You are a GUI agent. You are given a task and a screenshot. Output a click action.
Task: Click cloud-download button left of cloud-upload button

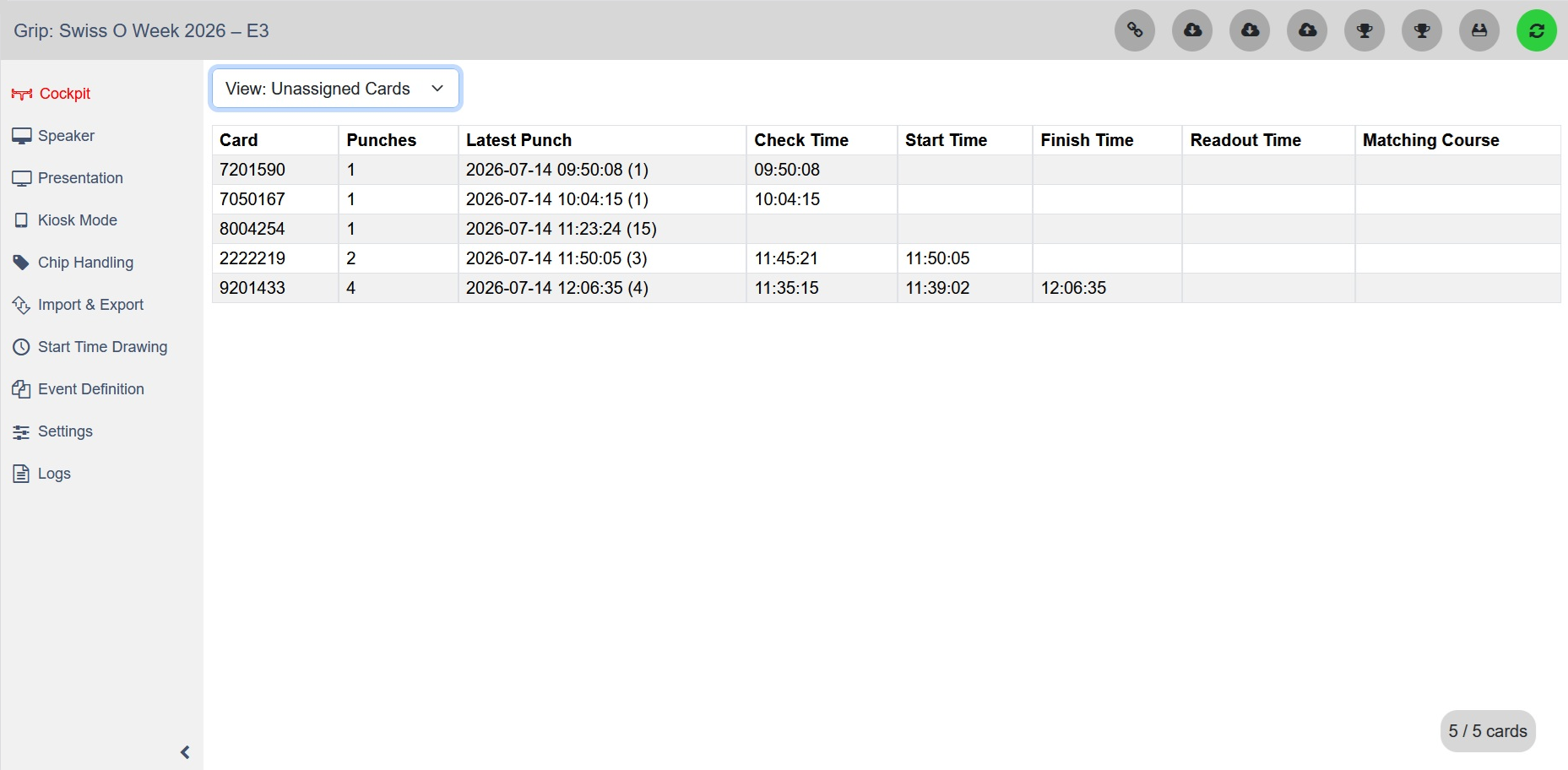click(x=1250, y=30)
